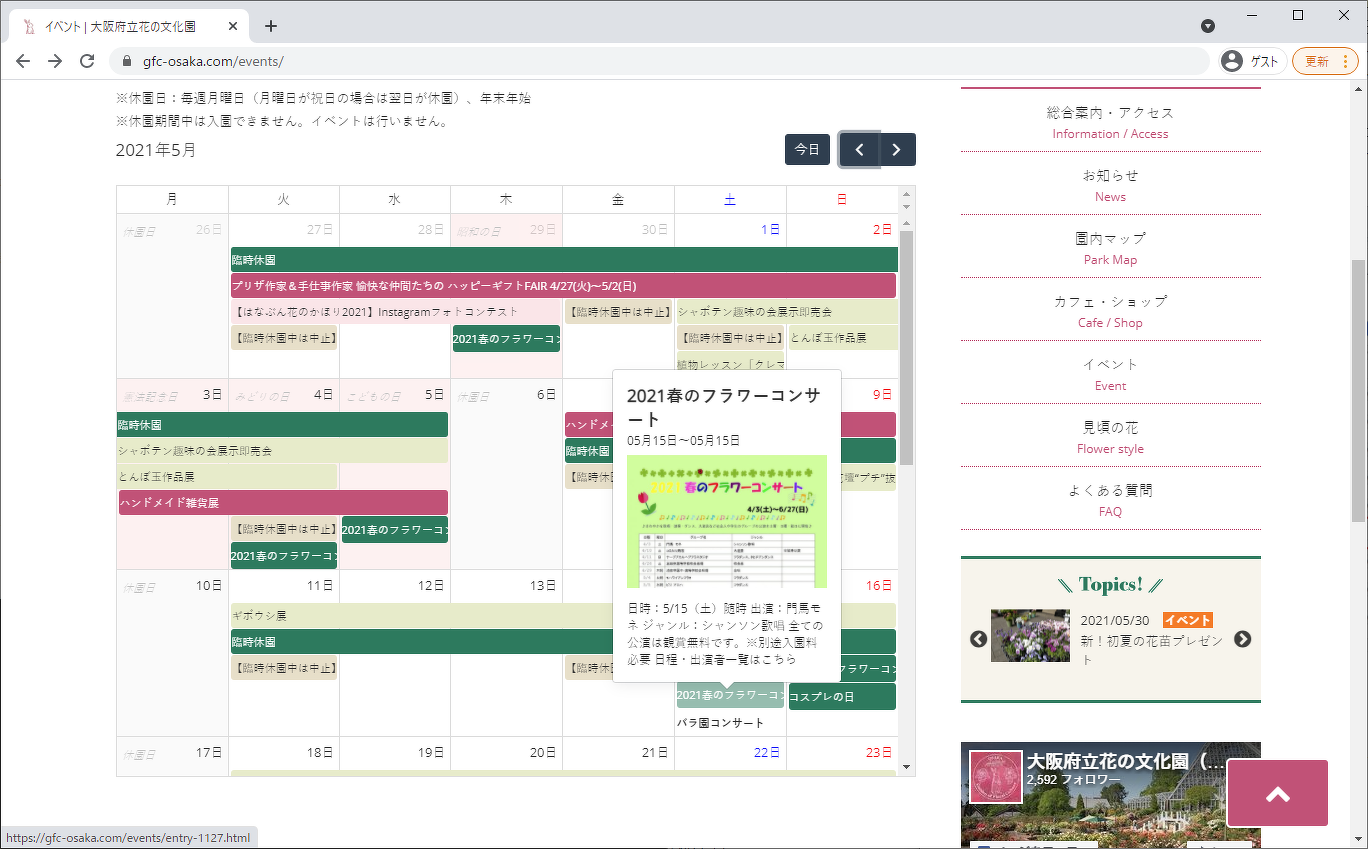Click the scroll-to-top pink arrow button
The width and height of the screenshot is (1368, 849).
(x=1277, y=794)
